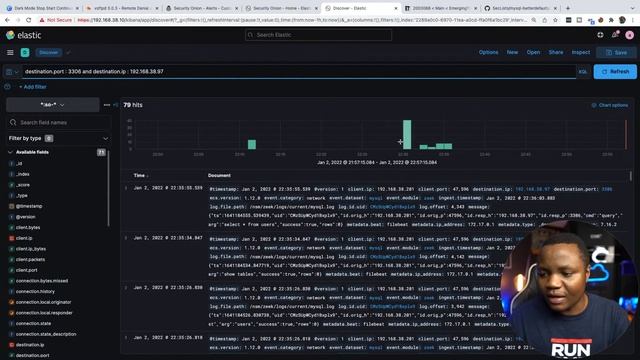
Task: Click the field type icon for destination.ip
Action: click(x=11, y=345)
